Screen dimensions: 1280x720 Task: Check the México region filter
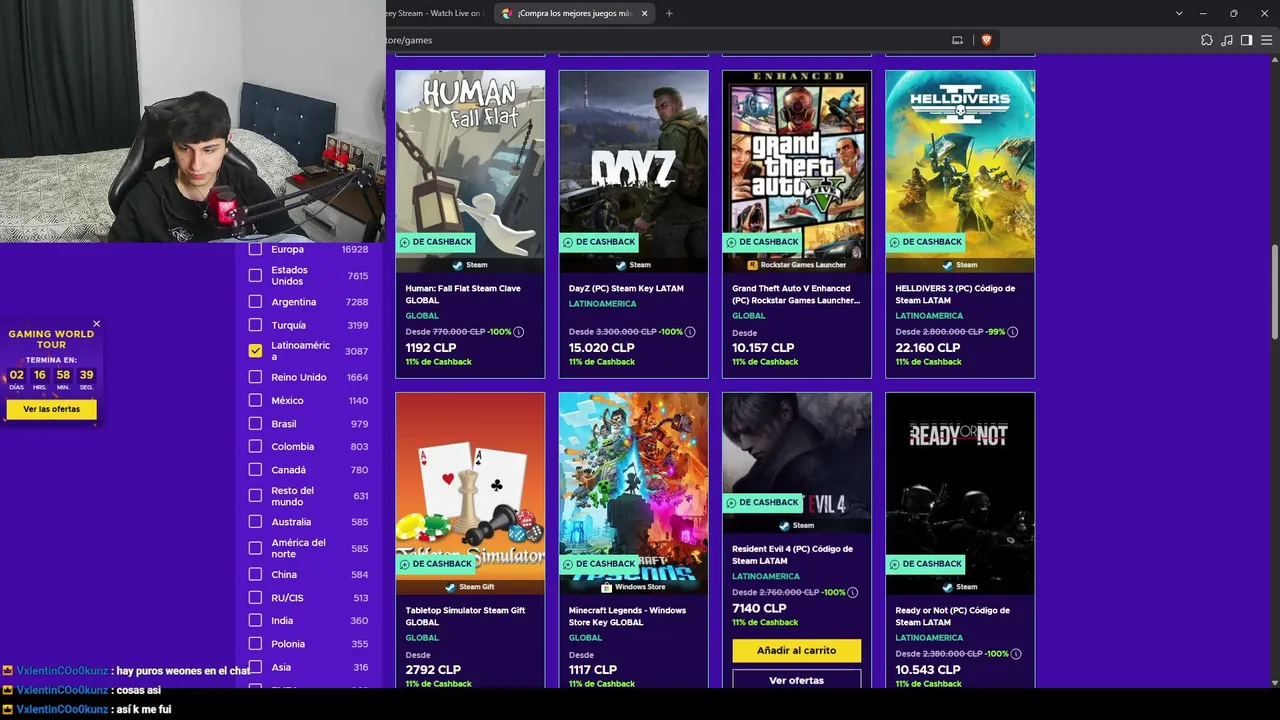pos(255,401)
